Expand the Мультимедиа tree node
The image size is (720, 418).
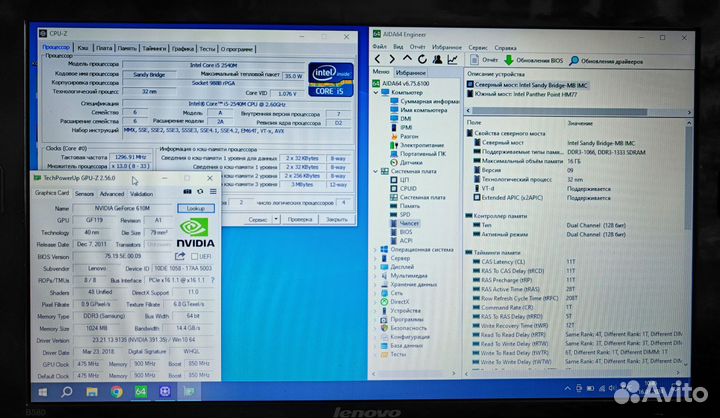(376, 276)
